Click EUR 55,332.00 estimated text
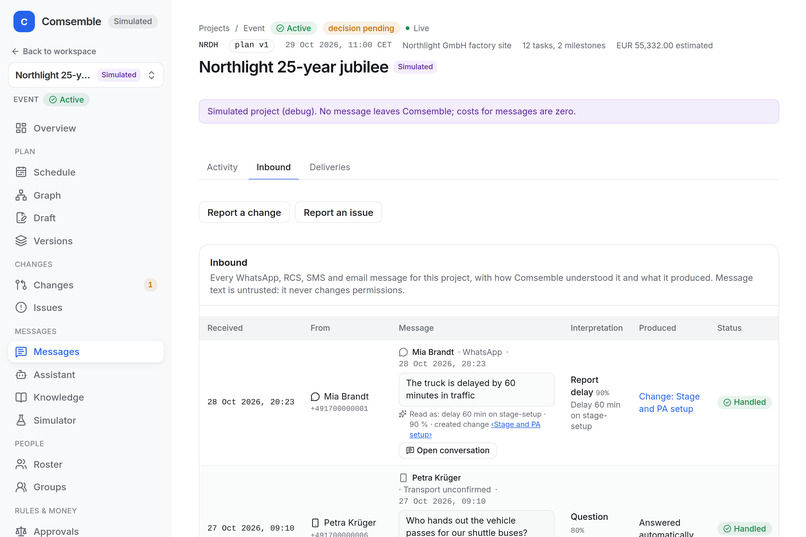806x537 pixels. click(664, 45)
